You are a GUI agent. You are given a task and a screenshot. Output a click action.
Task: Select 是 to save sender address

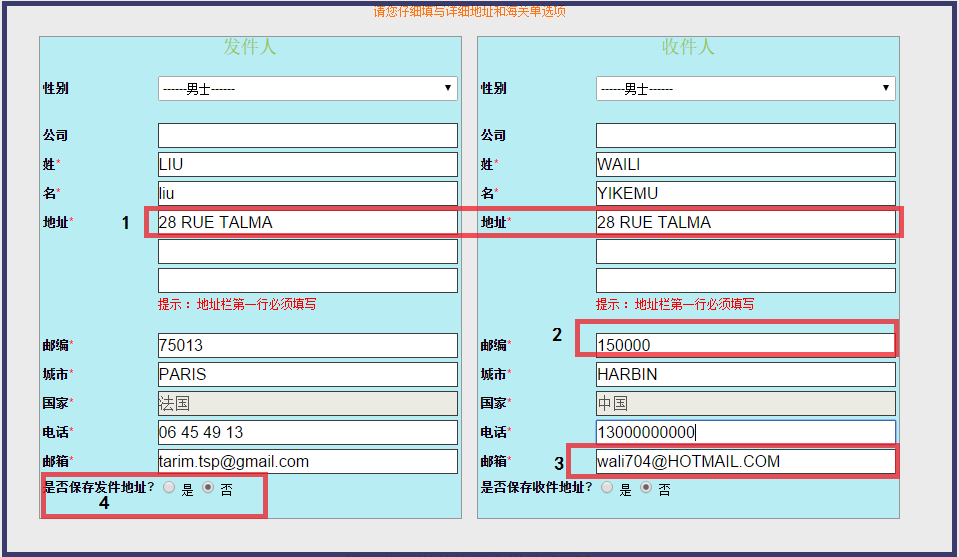pos(169,488)
